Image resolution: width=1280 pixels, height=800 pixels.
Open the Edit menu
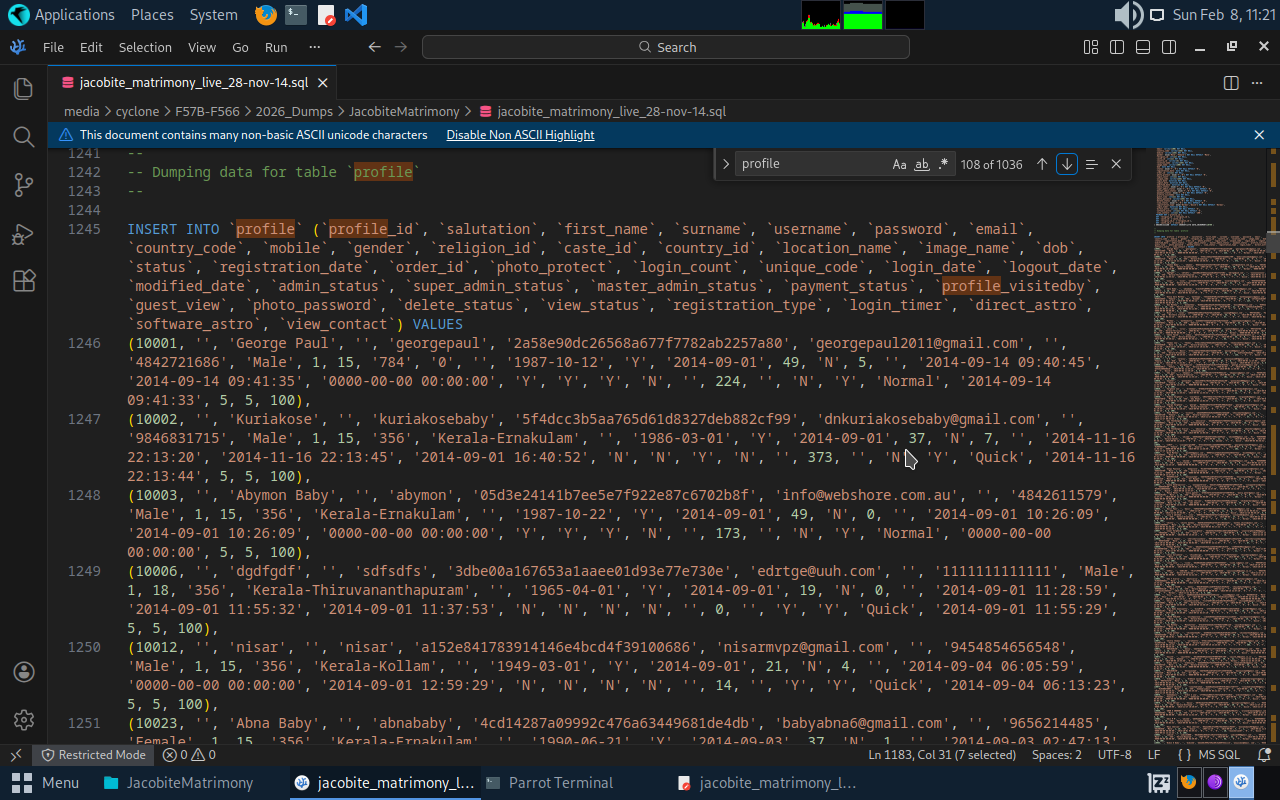coord(91,47)
